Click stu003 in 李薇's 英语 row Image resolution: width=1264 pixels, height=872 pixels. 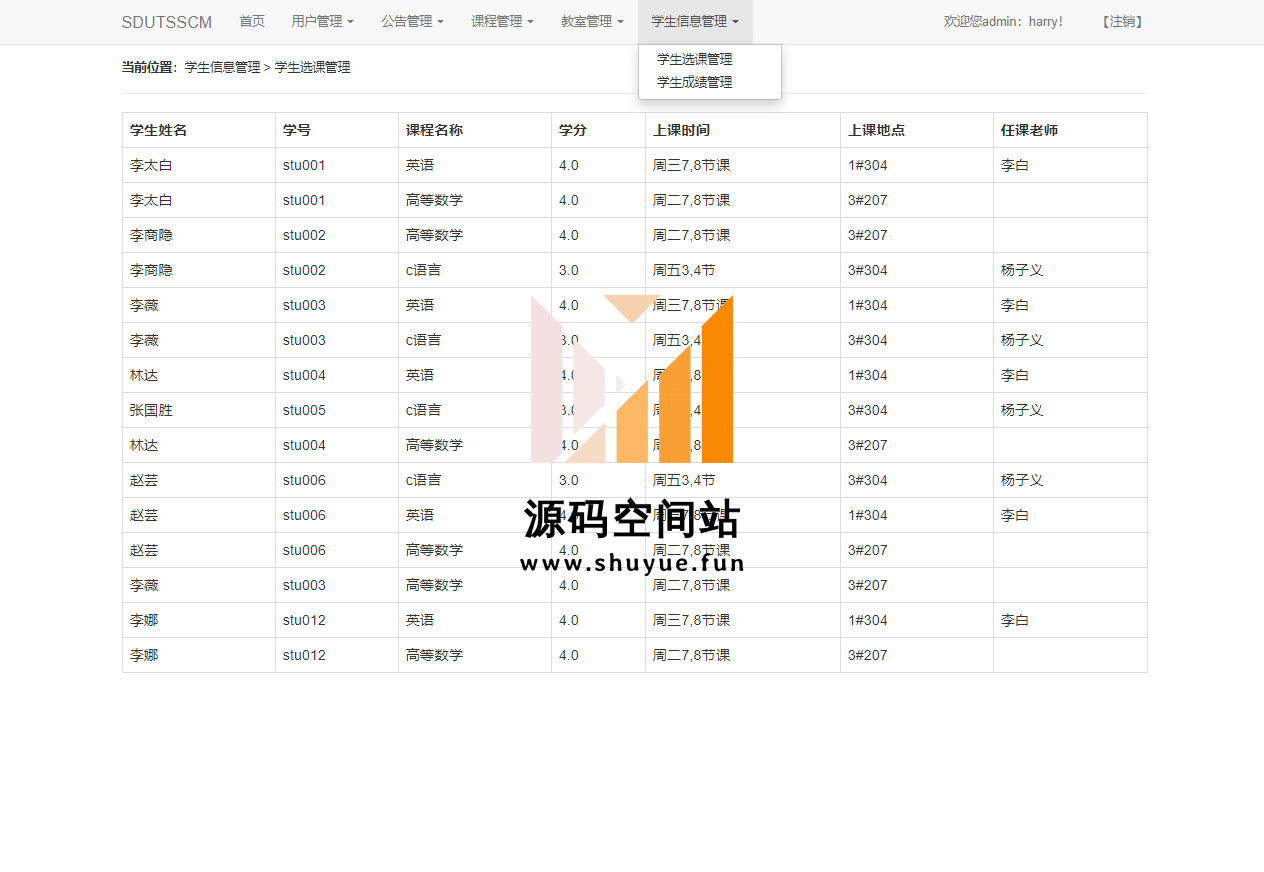[x=304, y=305]
